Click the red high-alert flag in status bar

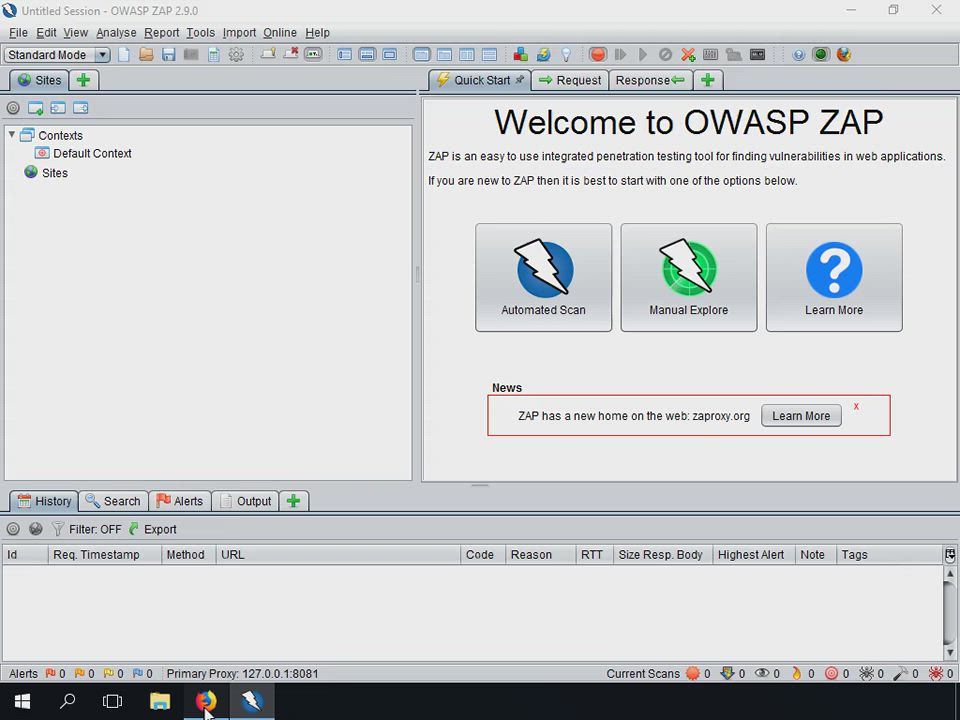coord(50,673)
